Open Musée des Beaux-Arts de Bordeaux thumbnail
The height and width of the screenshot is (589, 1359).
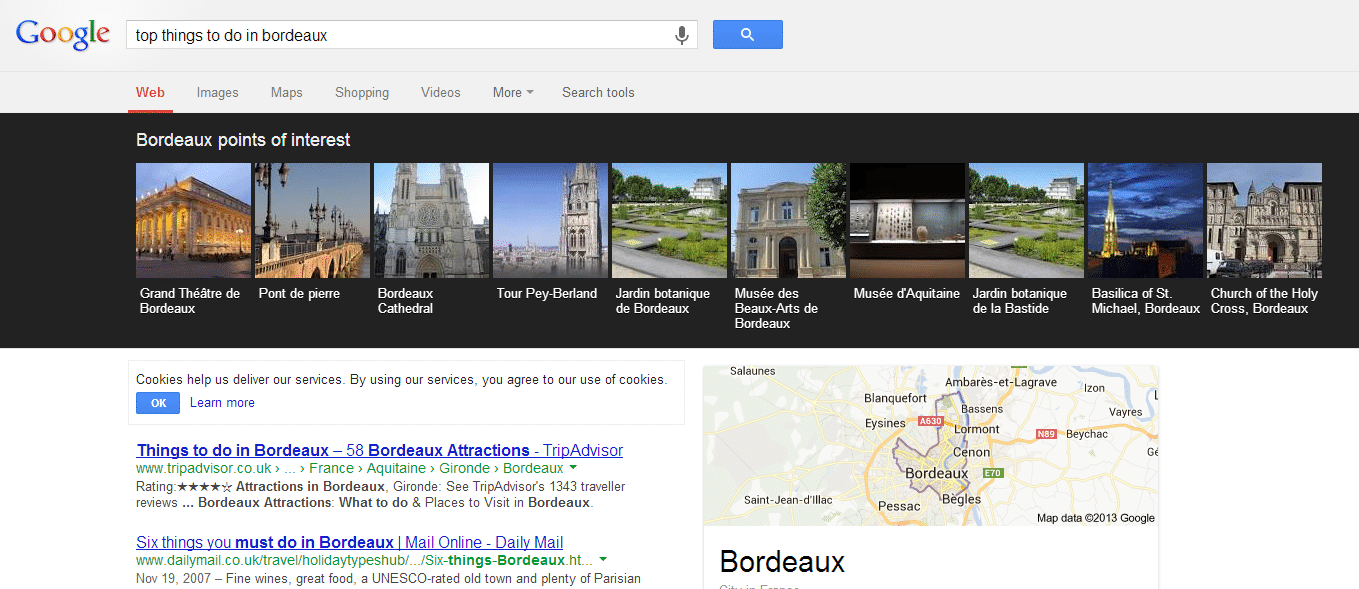click(788, 220)
